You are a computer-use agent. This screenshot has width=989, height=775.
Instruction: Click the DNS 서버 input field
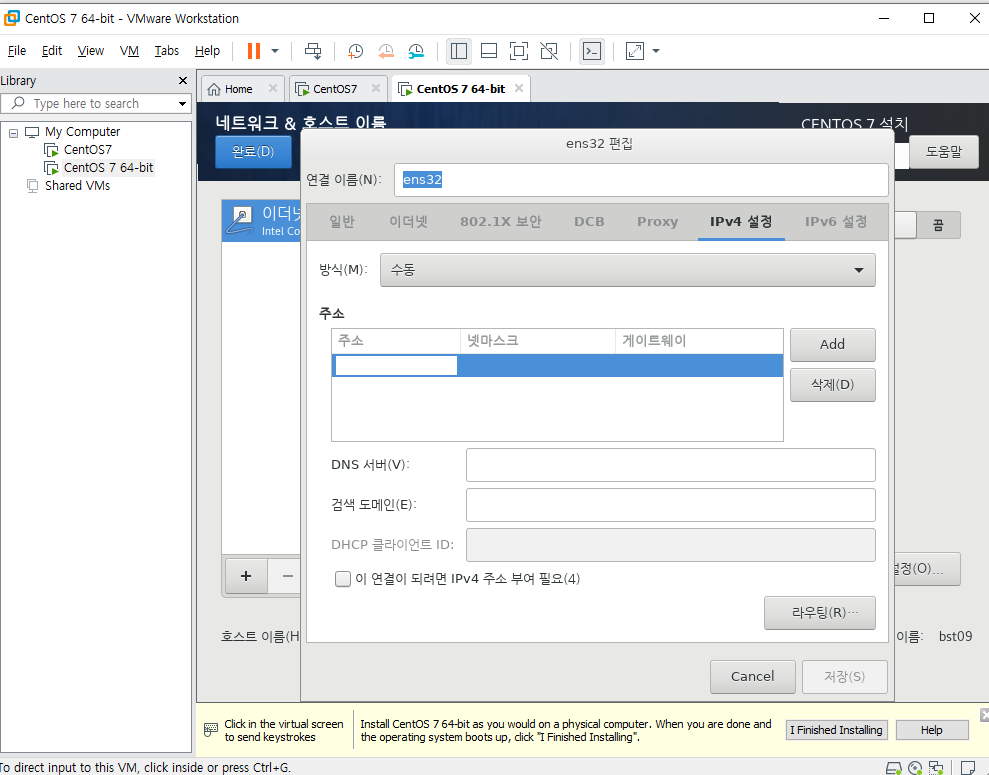pyautogui.click(x=670, y=465)
